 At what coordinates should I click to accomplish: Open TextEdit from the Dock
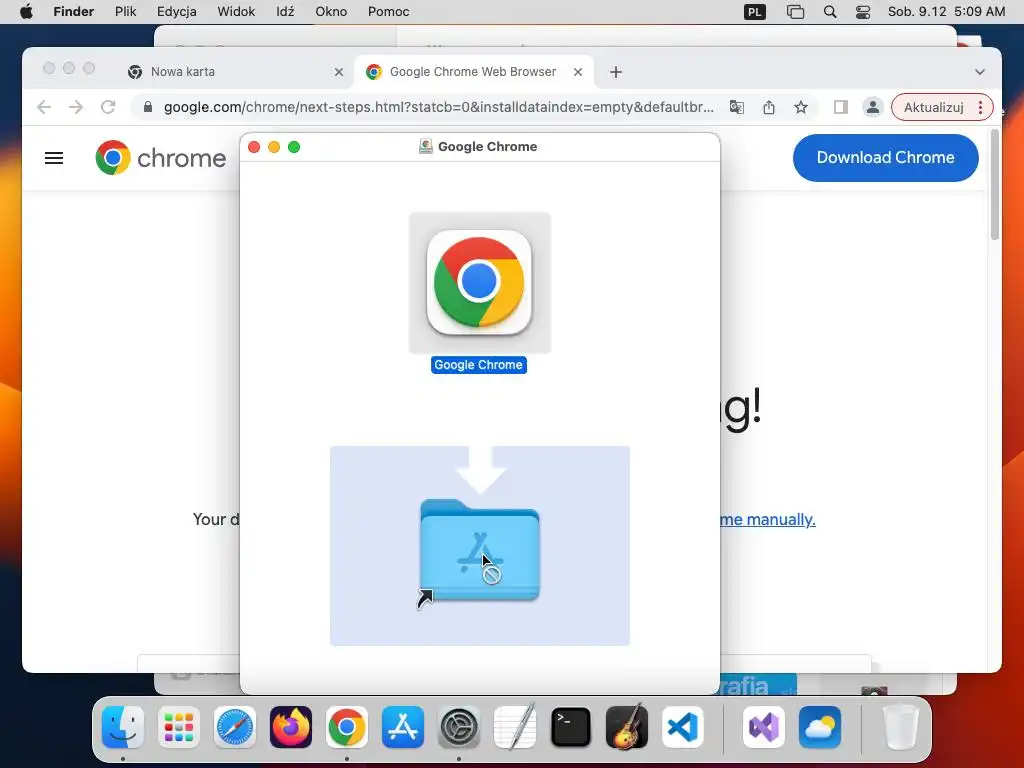click(515, 727)
